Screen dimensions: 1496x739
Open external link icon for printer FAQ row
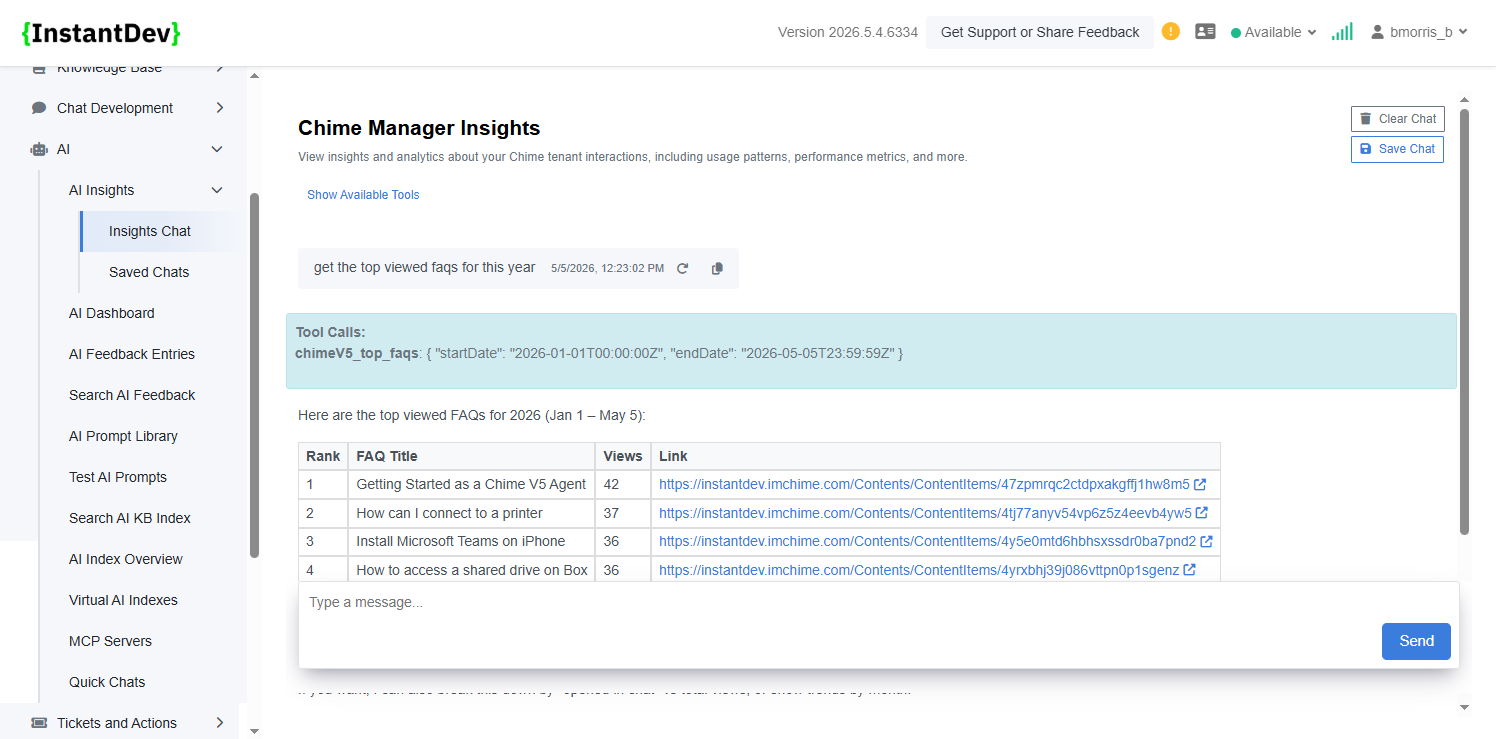[x=1202, y=513]
